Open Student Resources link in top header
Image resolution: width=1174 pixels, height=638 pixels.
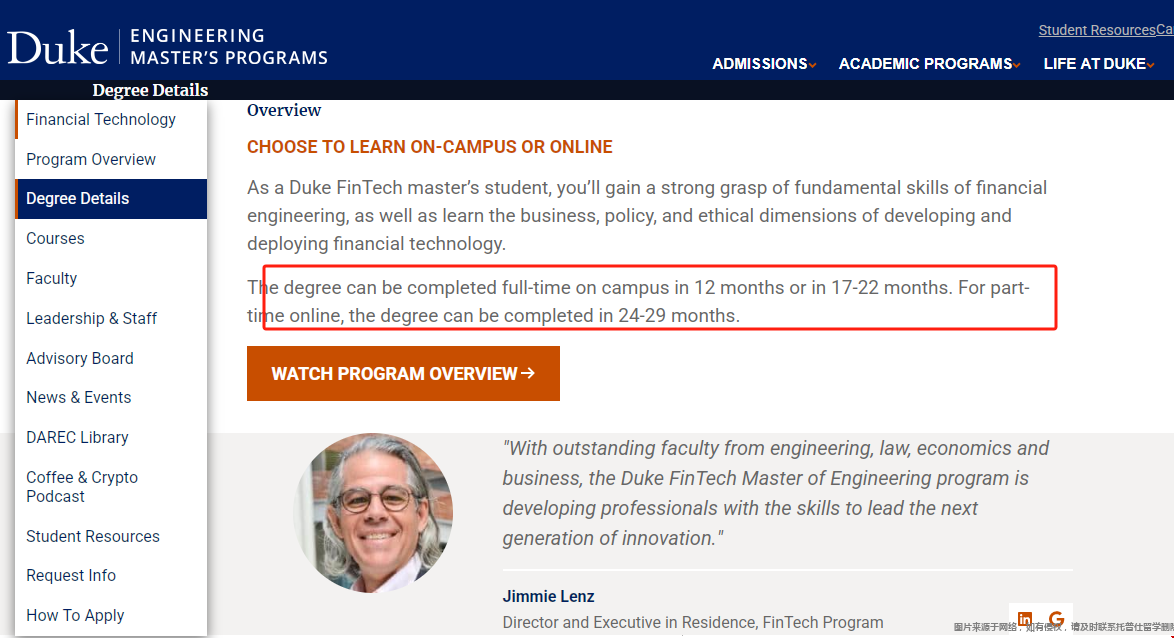1097,30
